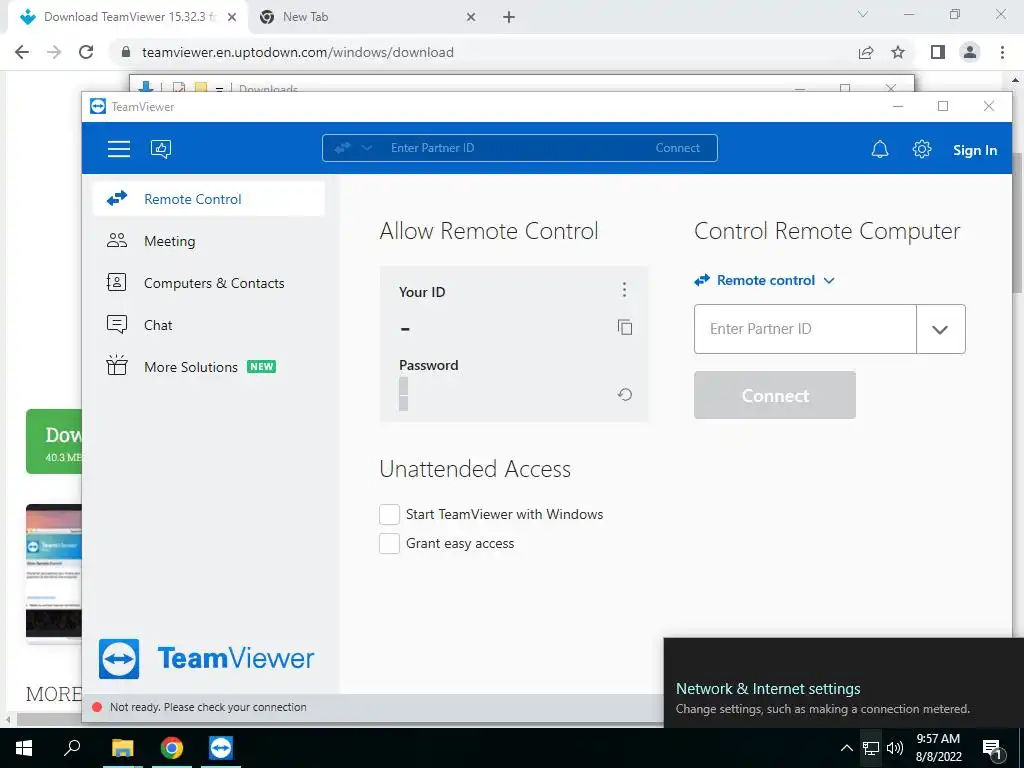Tick Grant easy access checkbox
The image size is (1024, 768).
[389, 543]
